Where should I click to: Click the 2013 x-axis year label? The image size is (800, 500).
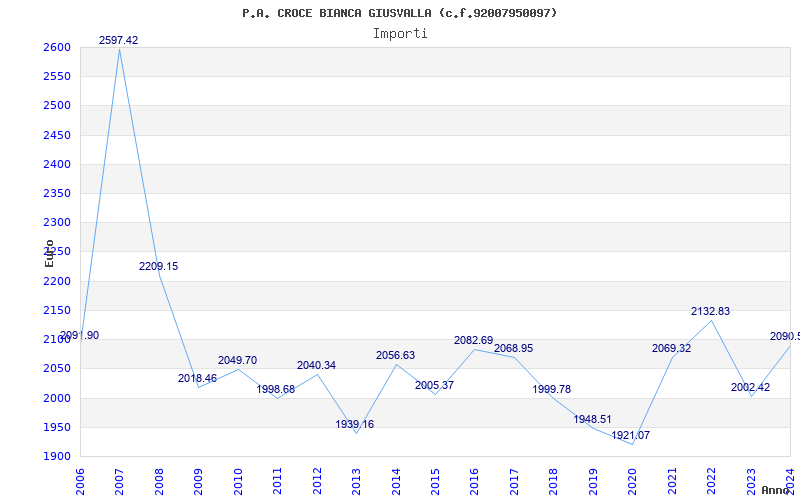[356, 482]
